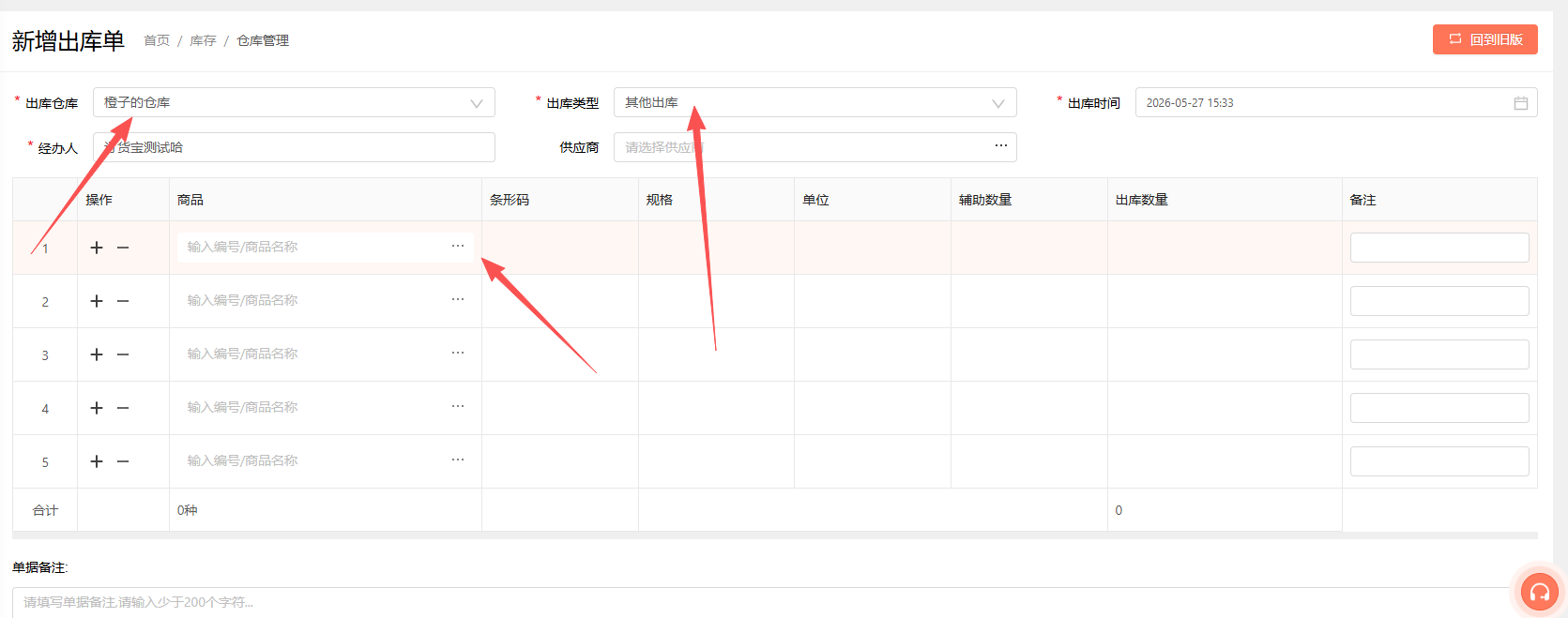The height and width of the screenshot is (618, 1568).
Task: Open product picker ellipsis in row 5
Action: click(x=458, y=460)
